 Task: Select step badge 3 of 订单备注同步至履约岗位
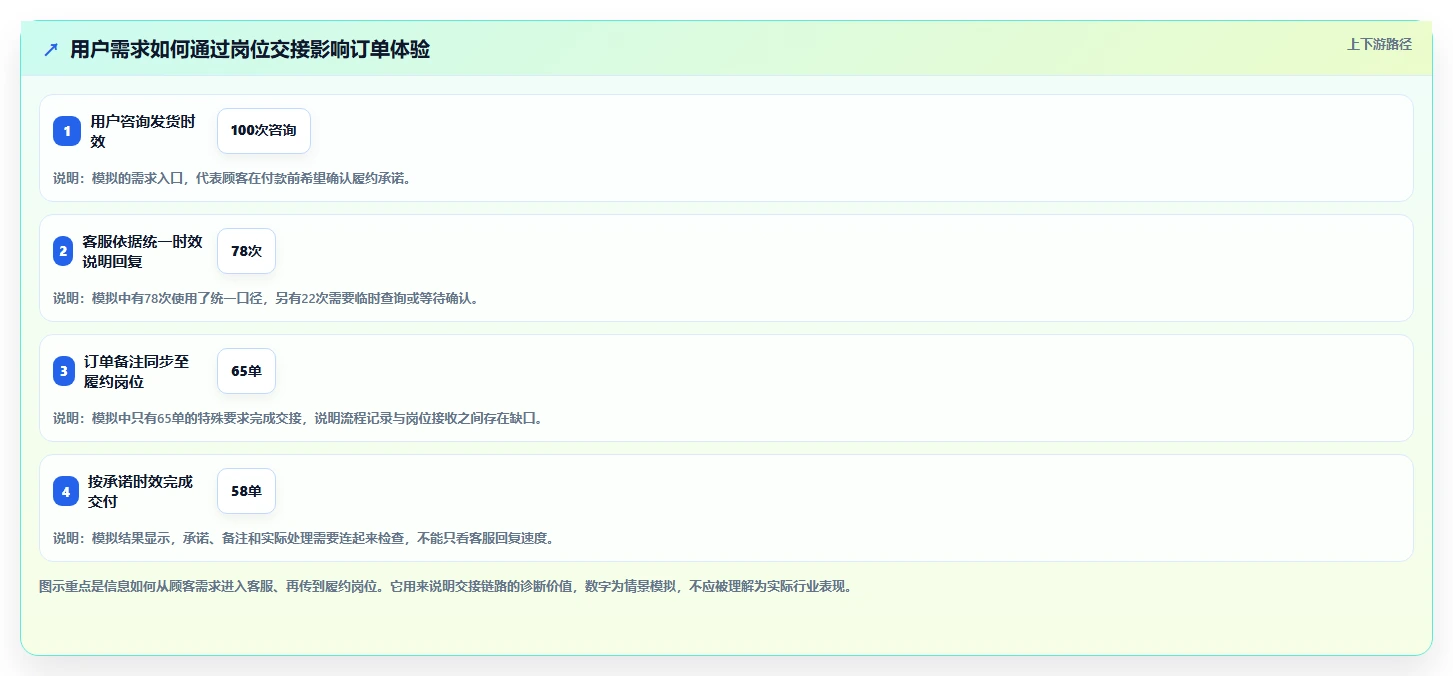(63, 371)
